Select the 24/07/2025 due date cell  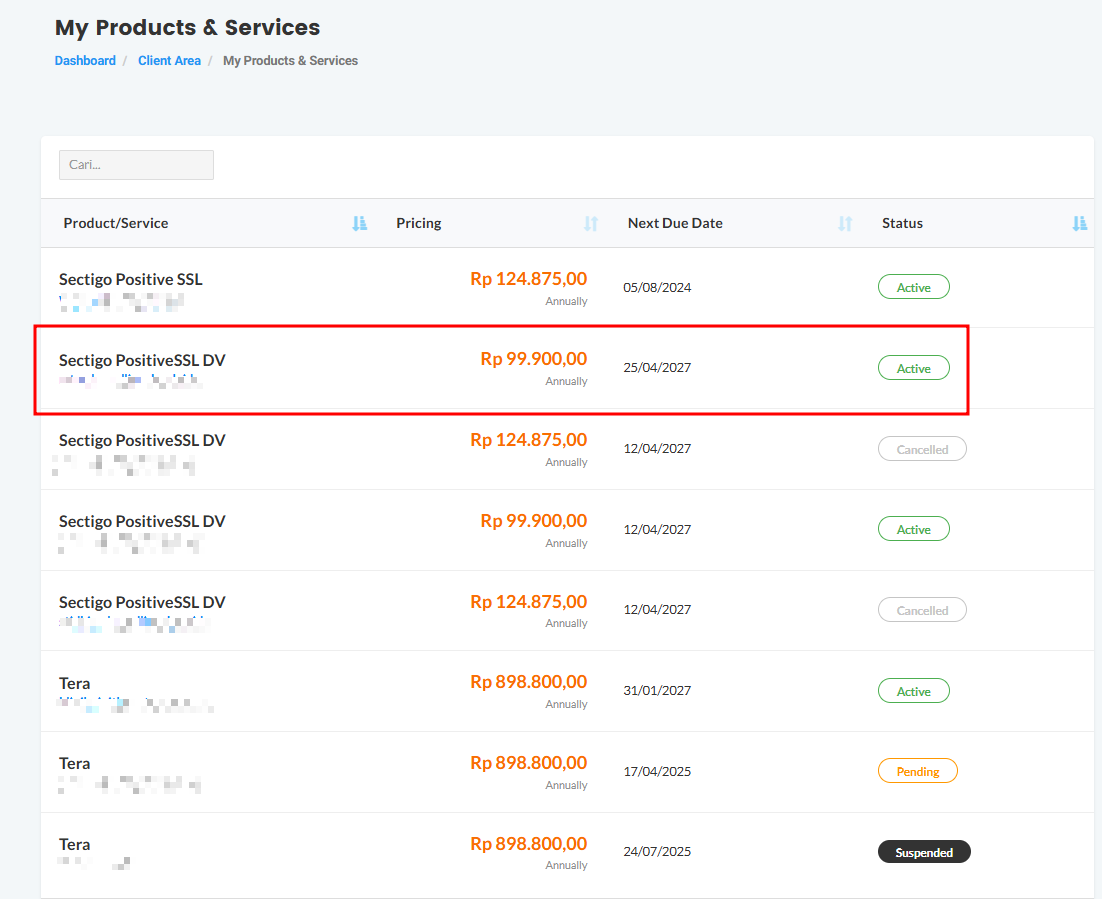[657, 851]
